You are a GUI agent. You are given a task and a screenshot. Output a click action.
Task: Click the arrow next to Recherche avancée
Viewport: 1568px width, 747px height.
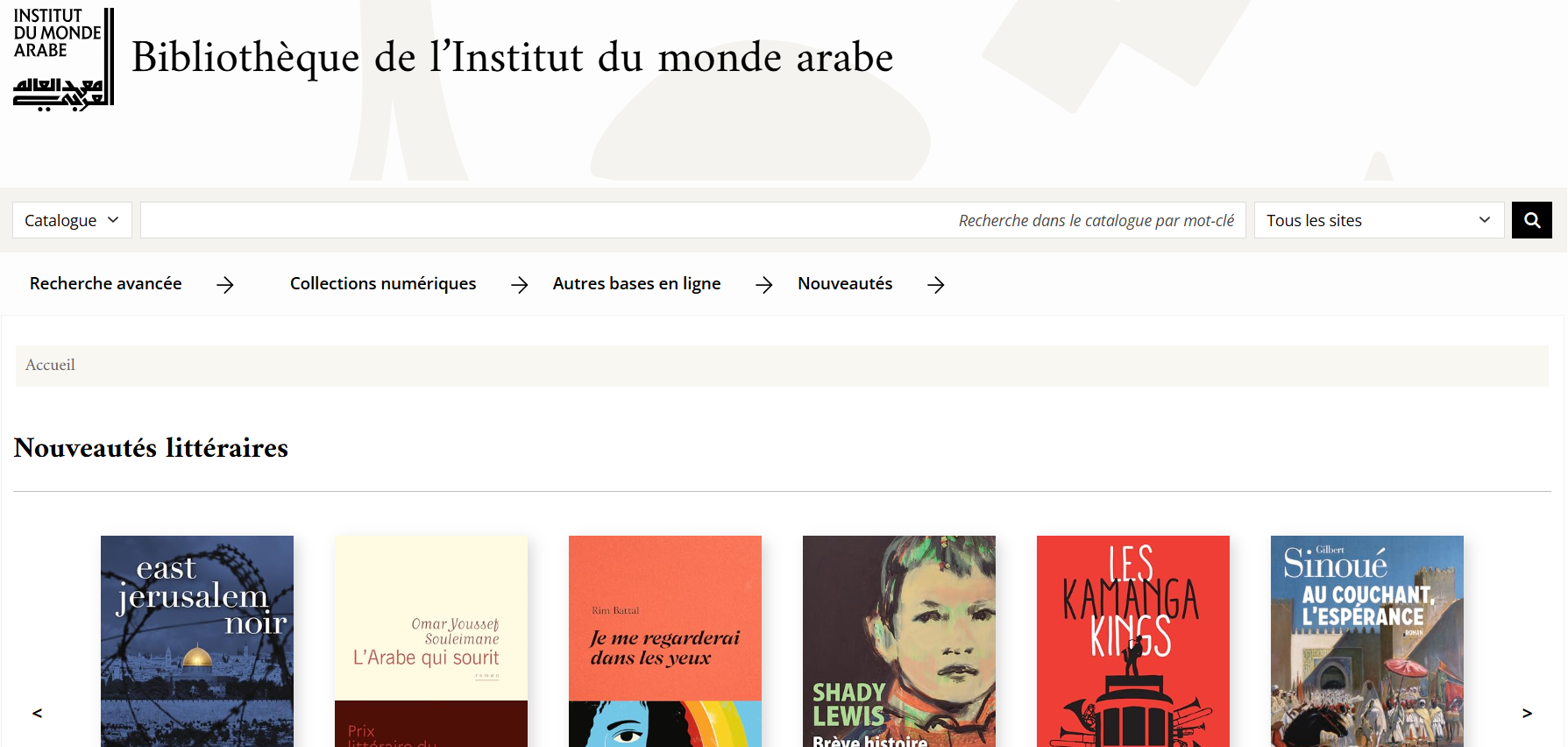[225, 284]
